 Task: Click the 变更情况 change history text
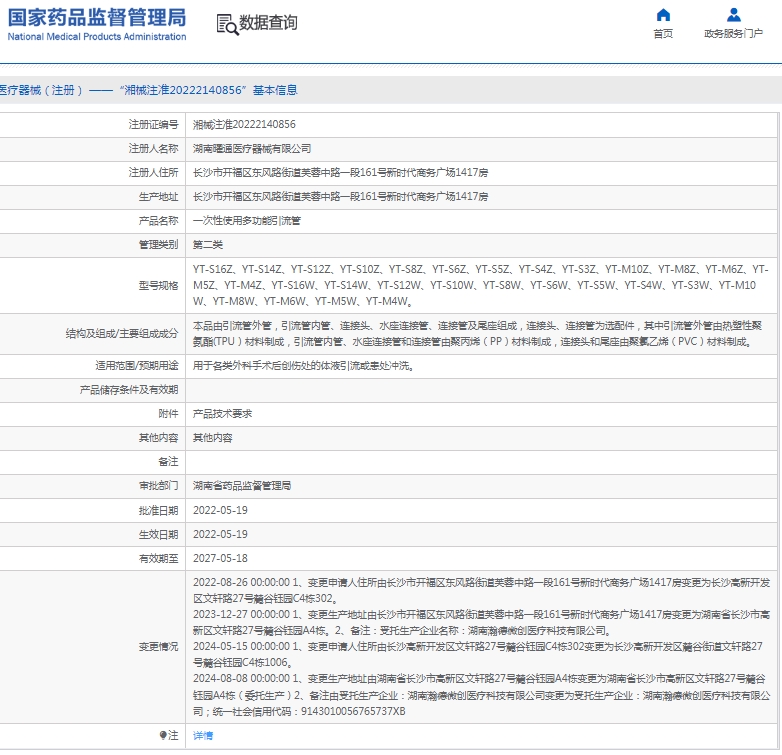point(482,646)
